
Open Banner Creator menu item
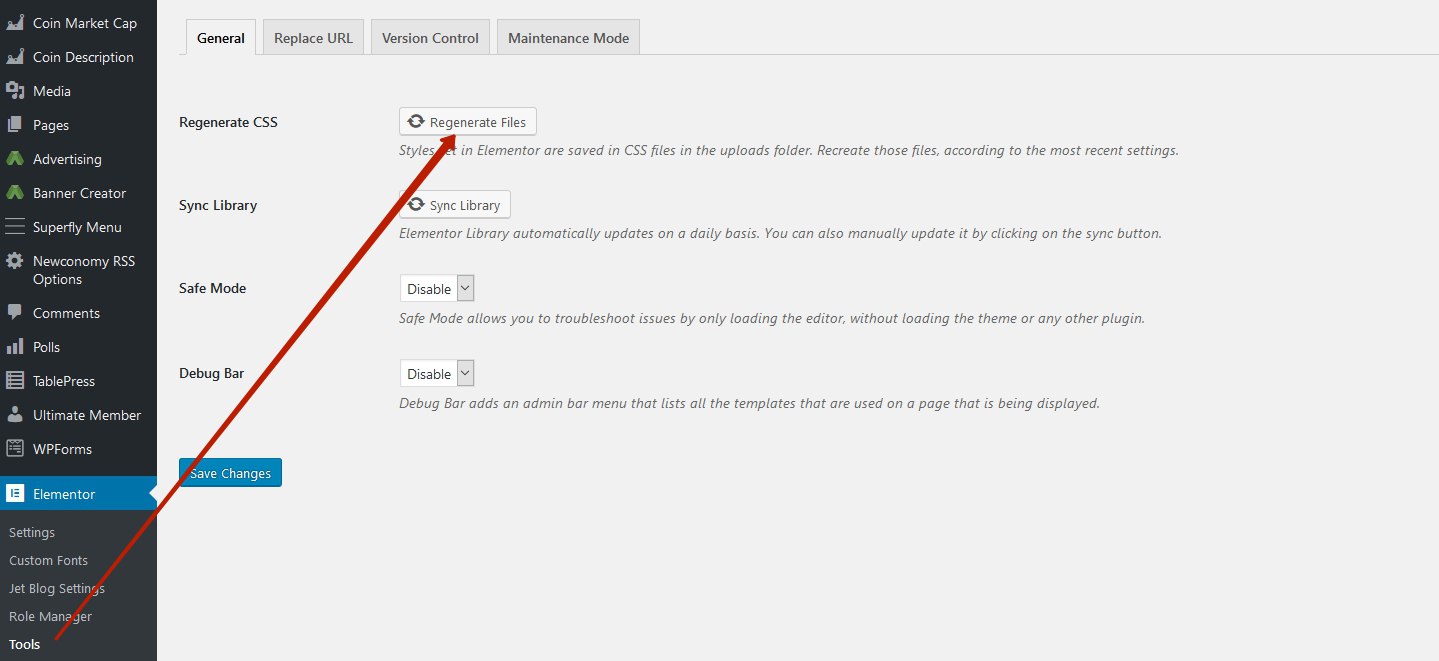click(x=78, y=193)
